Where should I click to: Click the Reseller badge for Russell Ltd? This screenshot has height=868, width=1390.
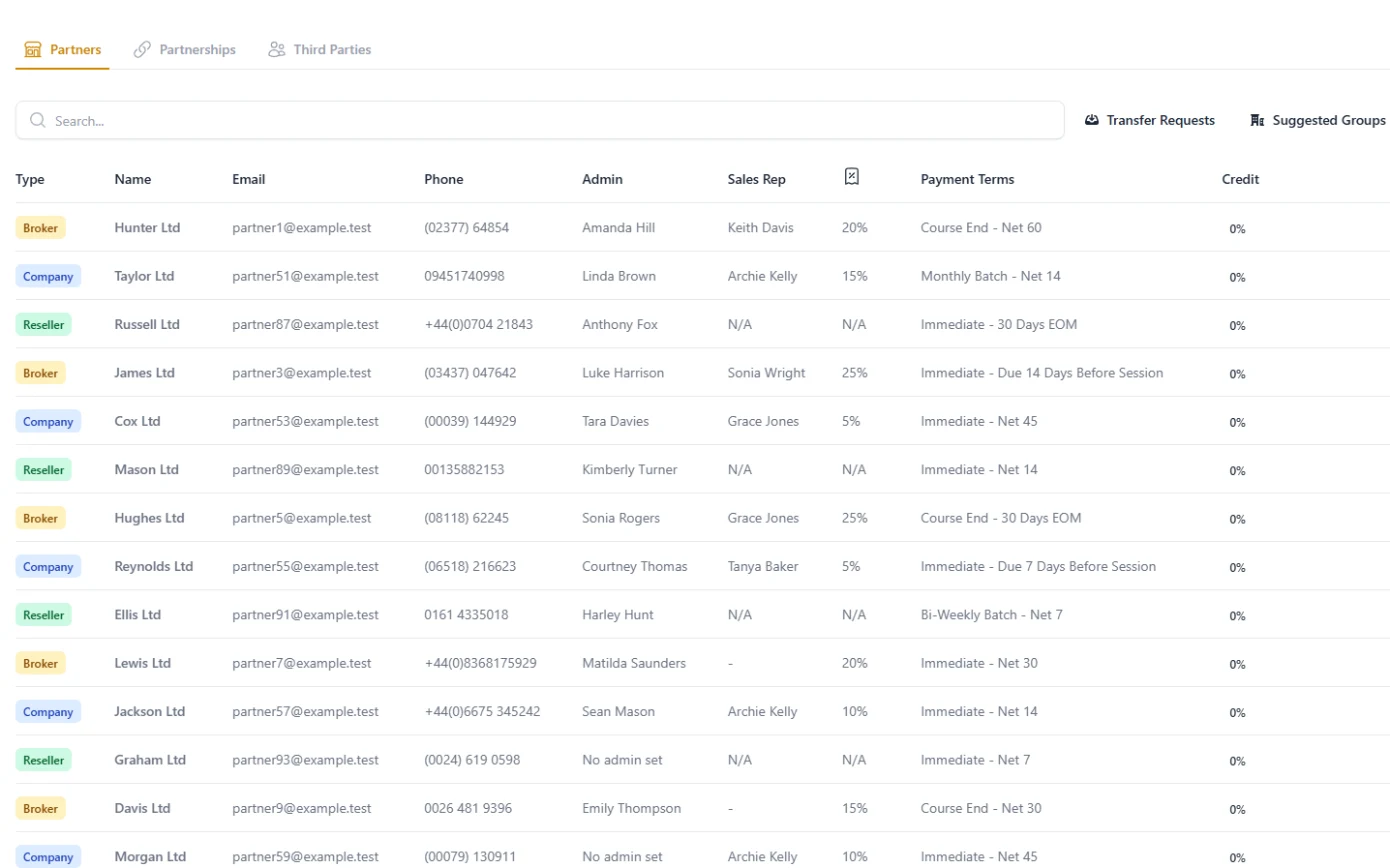pos(43,325)
